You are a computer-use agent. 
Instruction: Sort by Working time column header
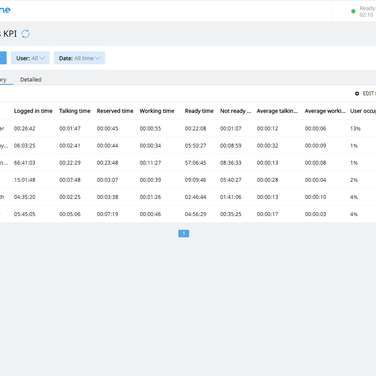click(157, 111)
